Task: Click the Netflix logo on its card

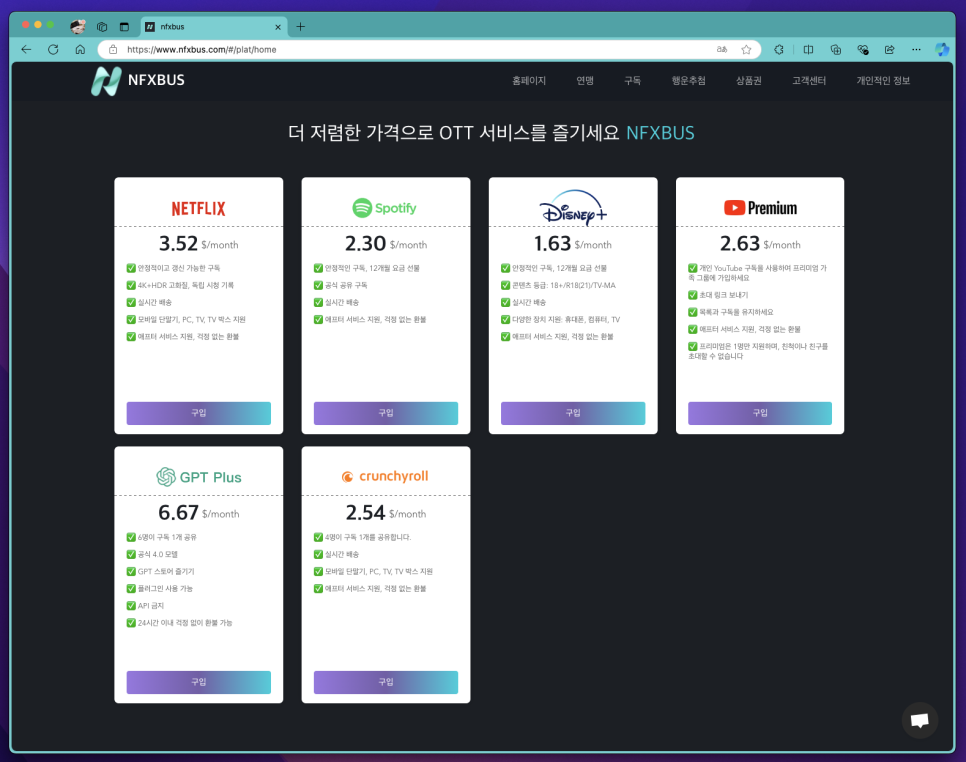Action: pos(198,208)
